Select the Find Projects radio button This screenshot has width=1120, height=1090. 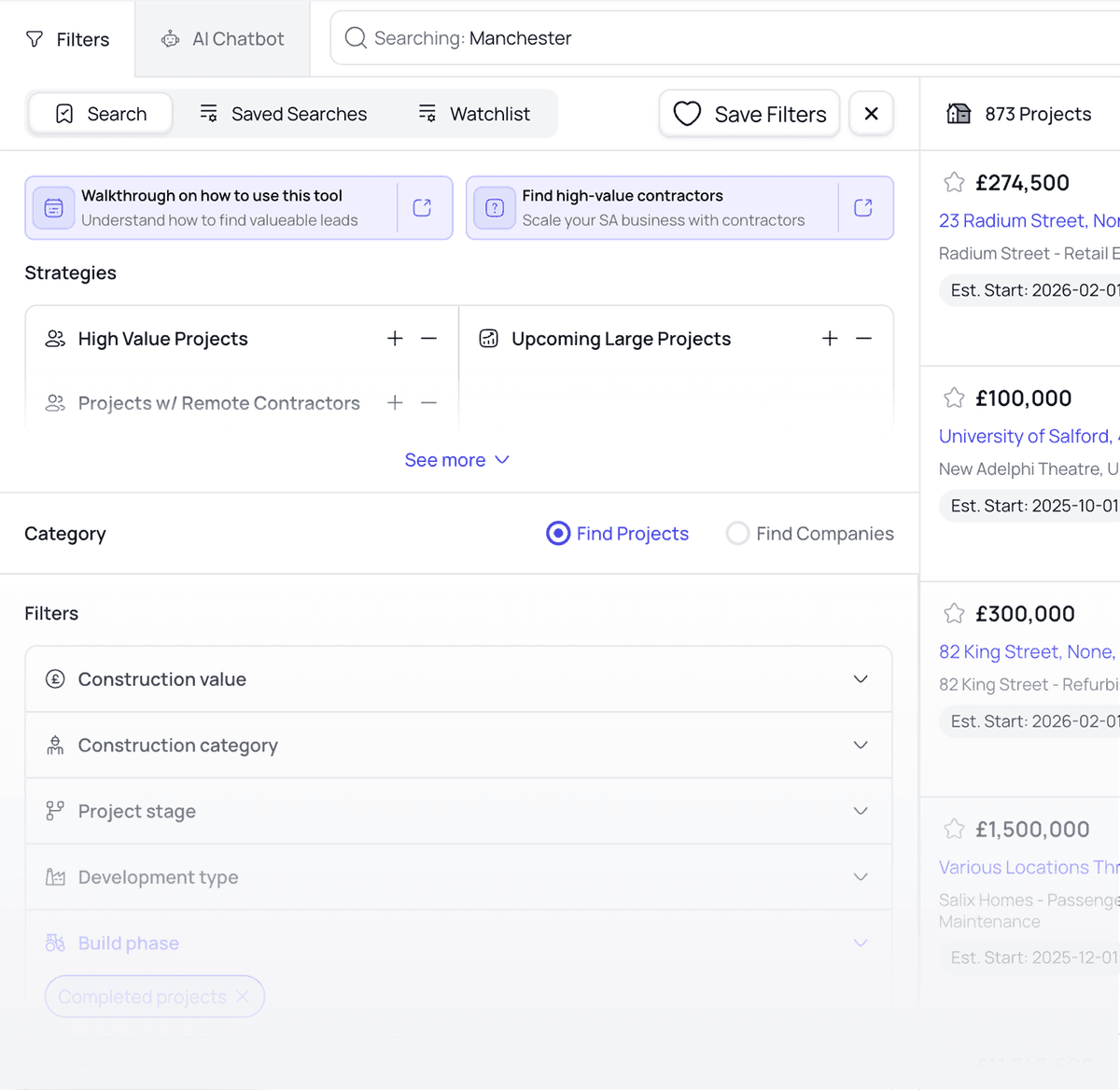(558, 534)
